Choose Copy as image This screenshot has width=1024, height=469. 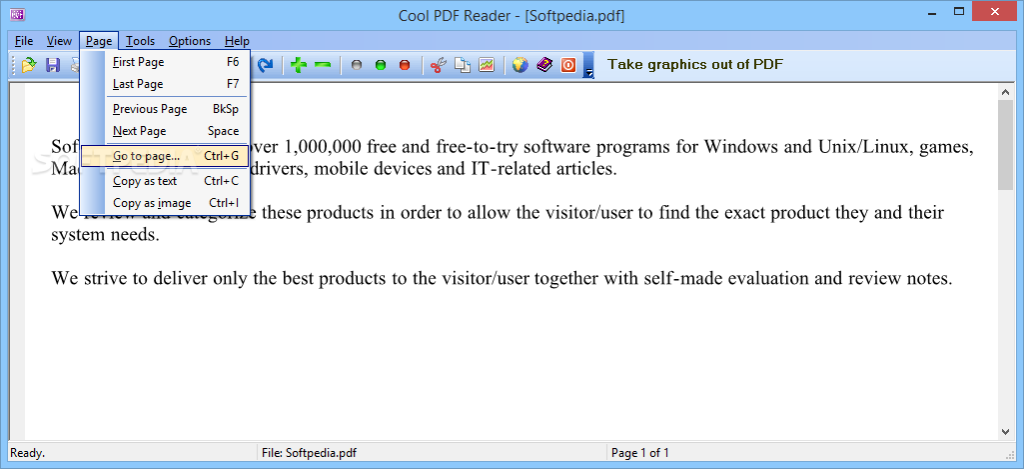click(164, 203)
